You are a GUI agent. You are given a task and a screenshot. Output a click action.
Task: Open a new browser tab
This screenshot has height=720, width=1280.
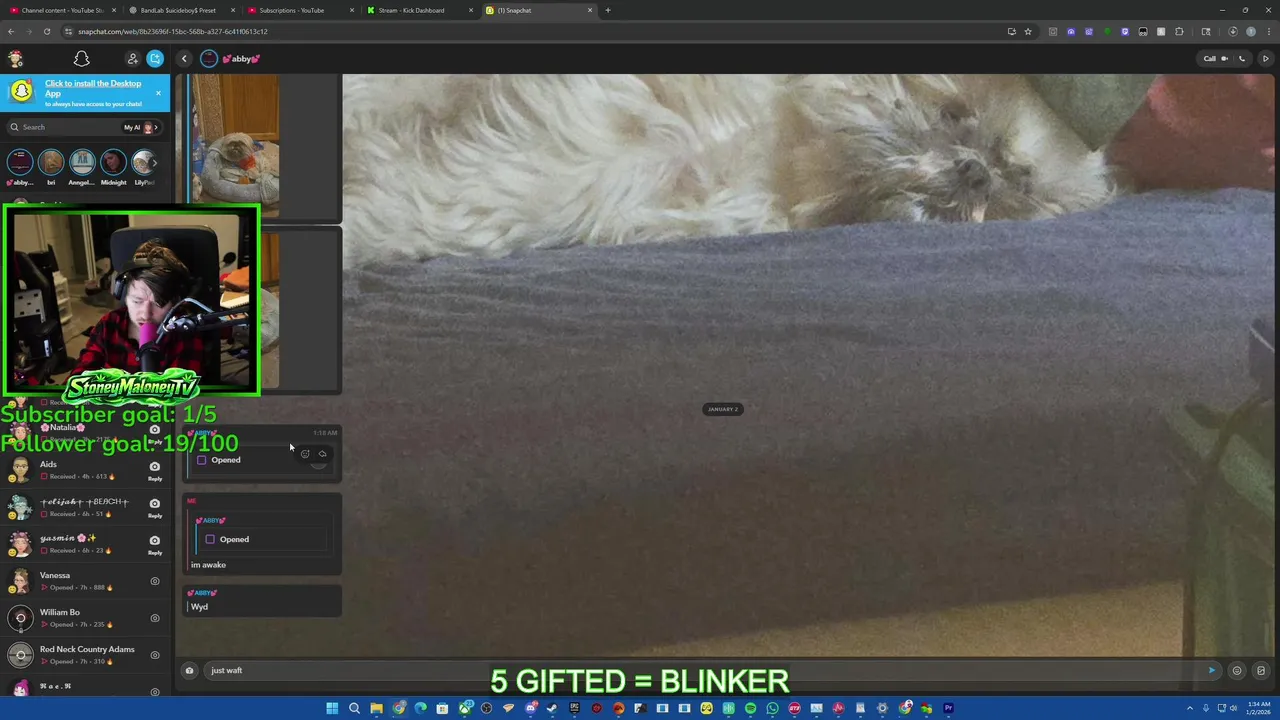608,10
